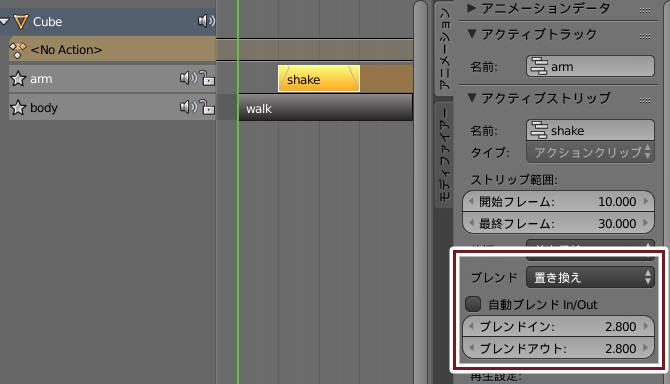Adjust the ブレンドイン value field
This screenshot has height=384, width=670.
pos(558,326)
